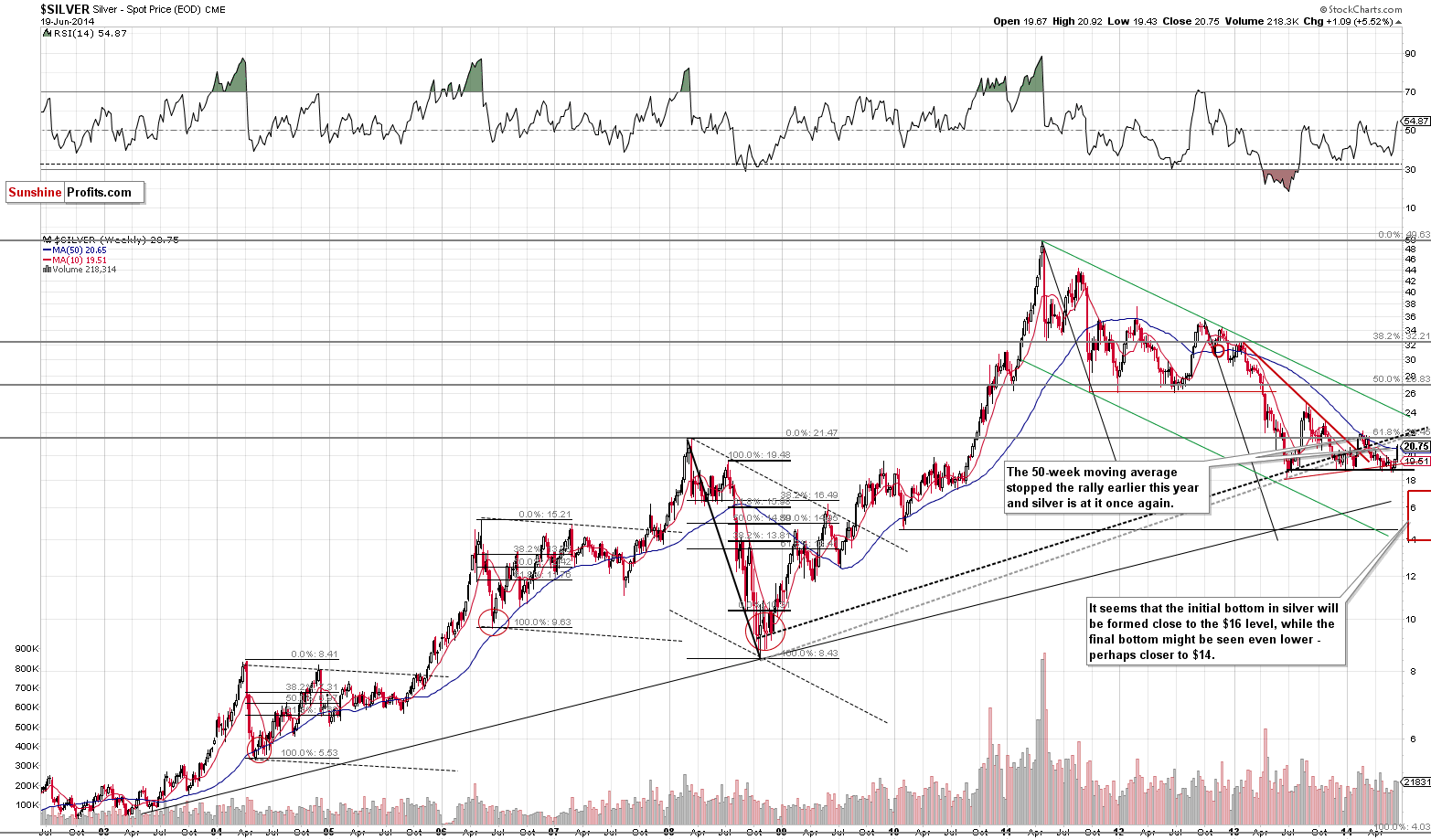Click the initial bottom near $16 annotation box
The image size is (1431, 840).
click(x=1216, y=632)
